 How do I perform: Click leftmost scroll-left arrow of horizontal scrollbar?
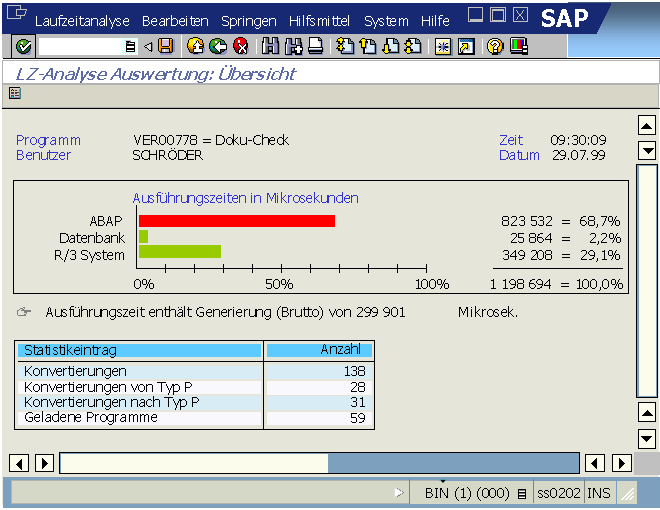tap(19, 463)
